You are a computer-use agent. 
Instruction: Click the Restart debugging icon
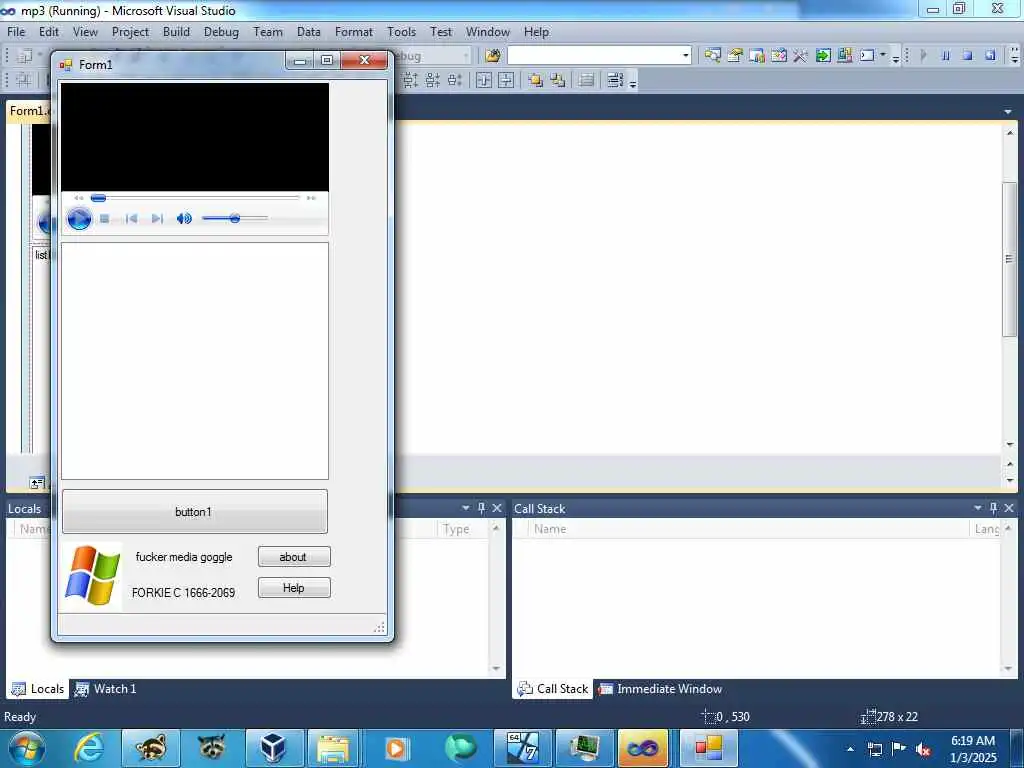point(990,56)
